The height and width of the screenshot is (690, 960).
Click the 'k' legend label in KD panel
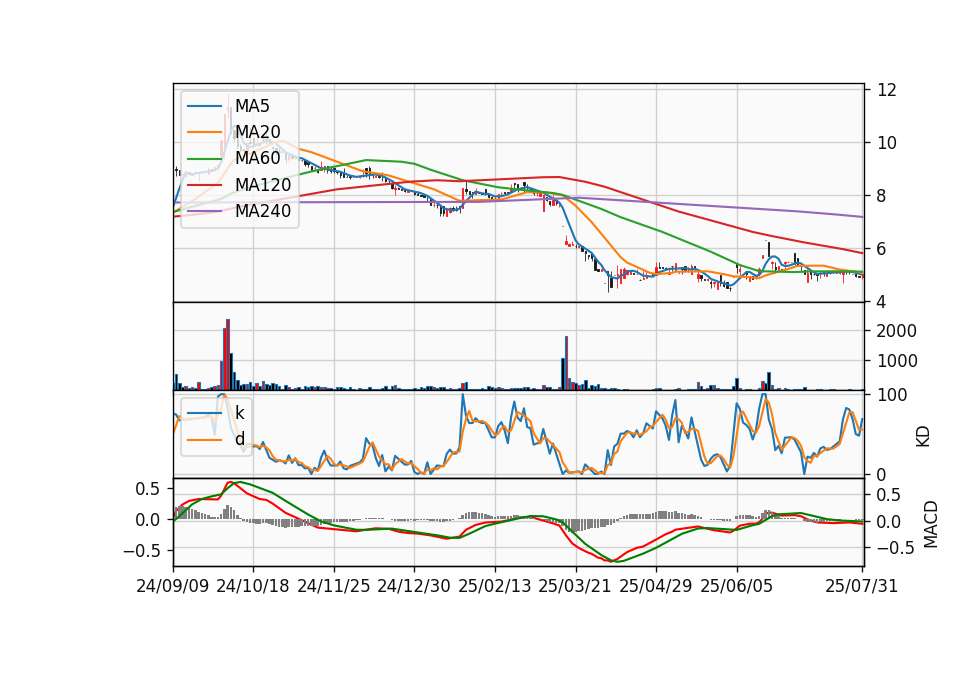tap(239, 413)
